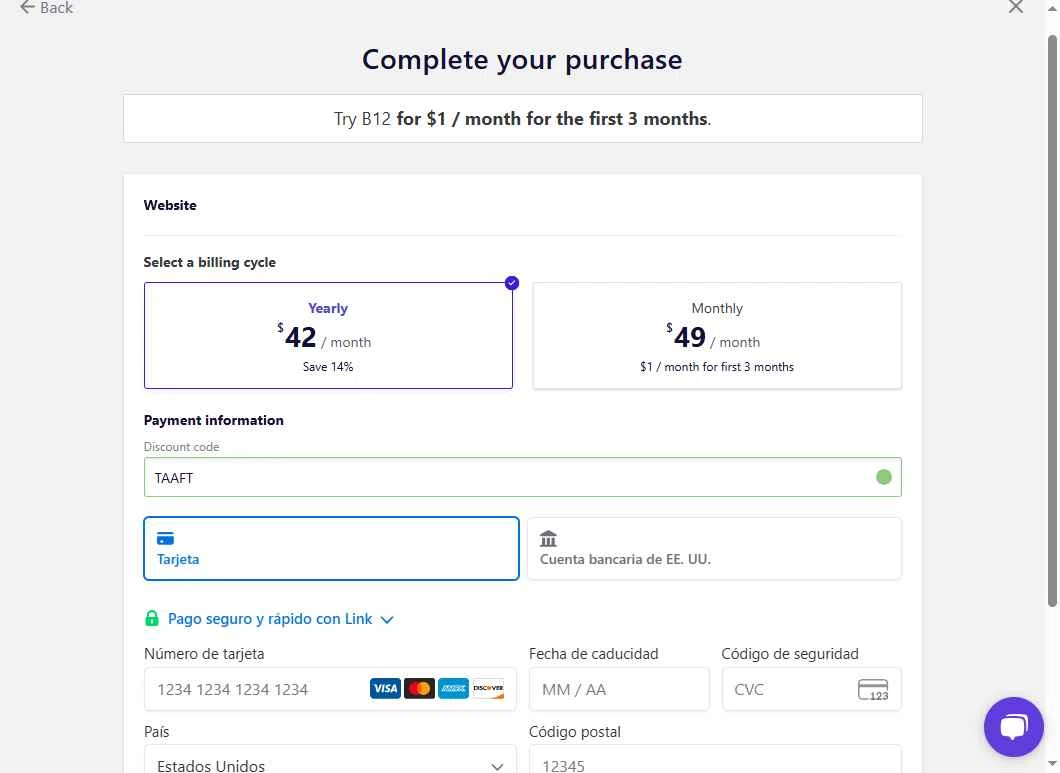Click the 'Try B12 for $1 / month' banner
The image size is (1060, 773).
click(x=523, y=118)
